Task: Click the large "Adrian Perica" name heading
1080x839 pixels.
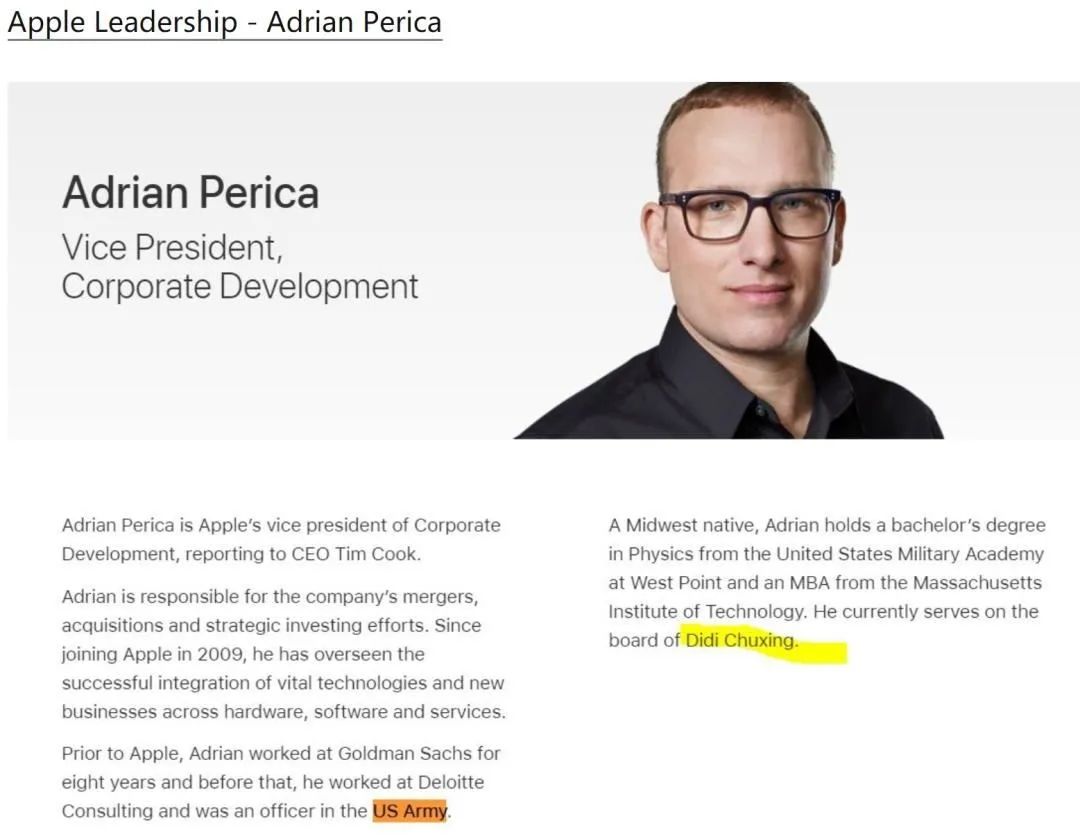Action: [x=190, y=192]
